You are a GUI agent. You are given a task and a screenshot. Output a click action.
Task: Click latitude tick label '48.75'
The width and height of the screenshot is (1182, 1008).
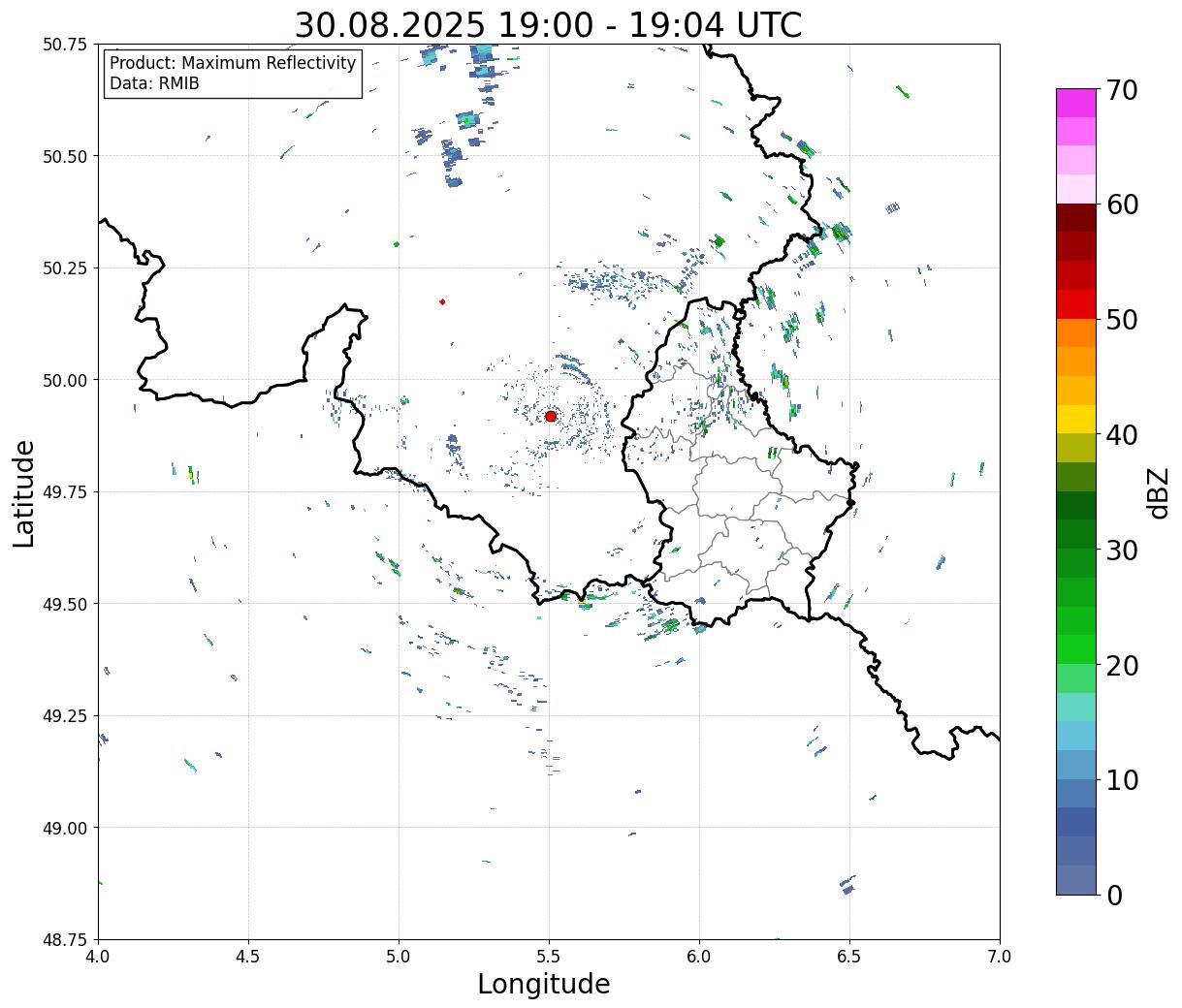65,940
